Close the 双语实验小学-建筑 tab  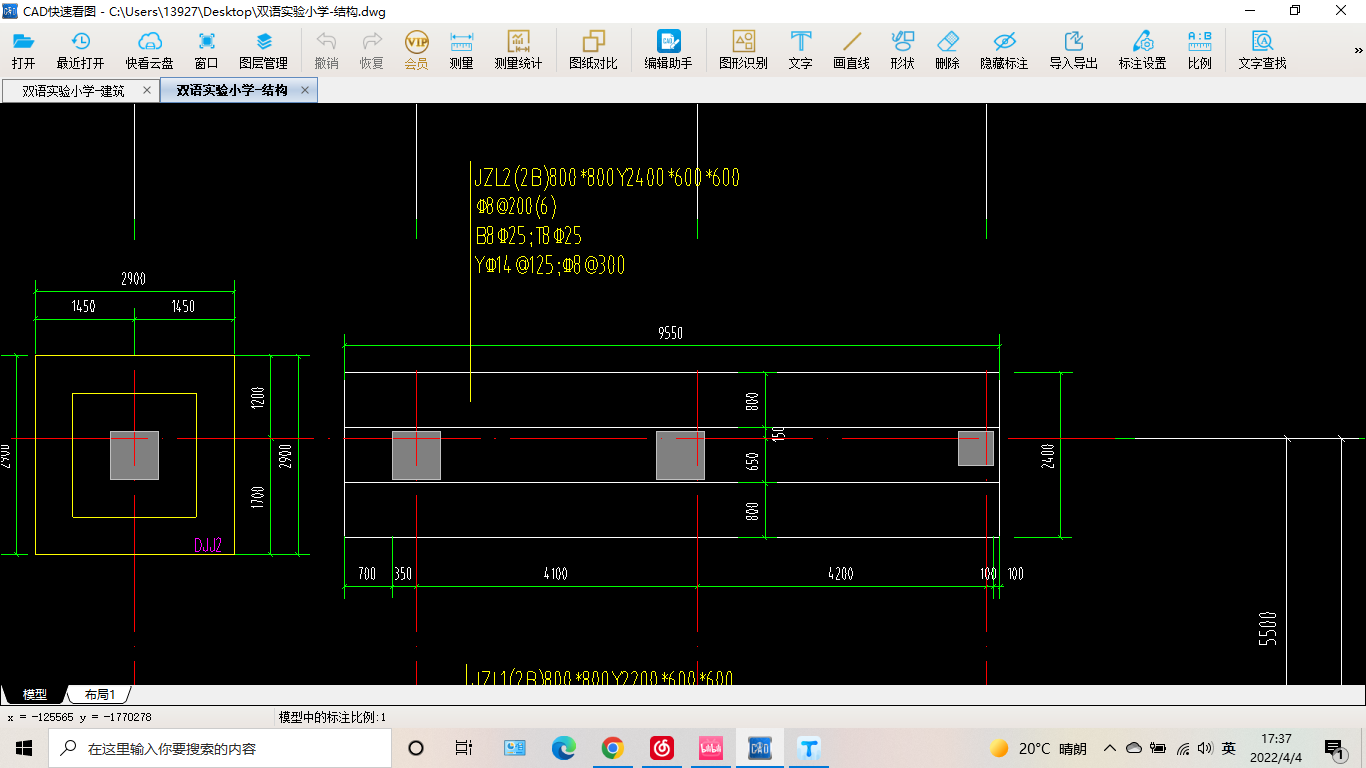147,90
